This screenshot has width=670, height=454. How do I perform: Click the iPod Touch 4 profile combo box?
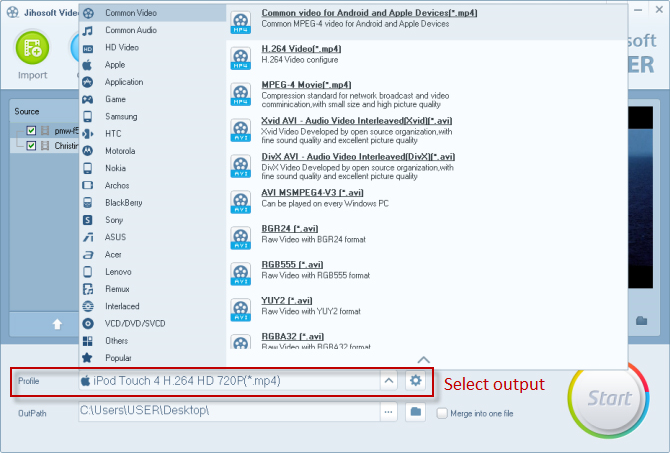pos(230,381)
